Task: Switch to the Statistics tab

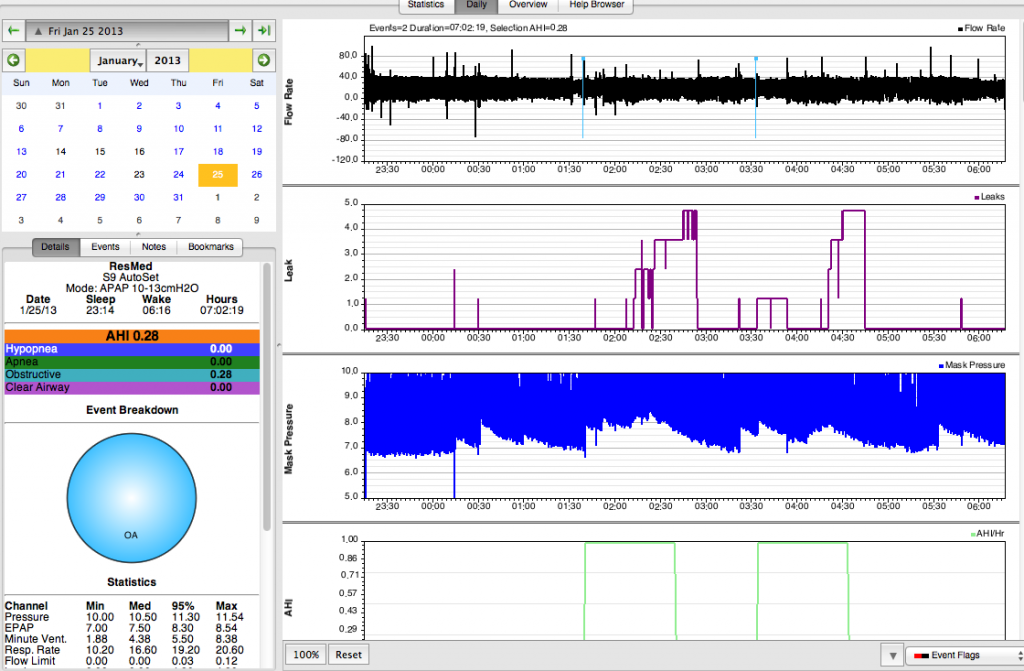Action: [425, 5]
